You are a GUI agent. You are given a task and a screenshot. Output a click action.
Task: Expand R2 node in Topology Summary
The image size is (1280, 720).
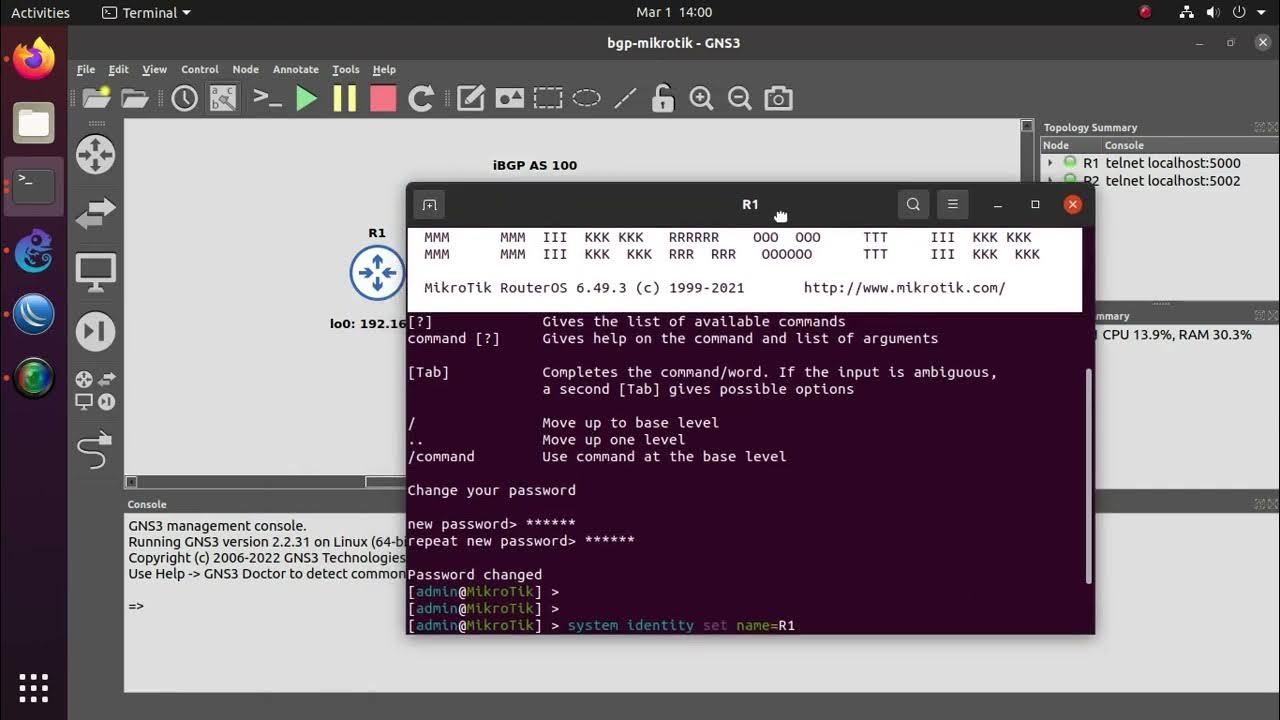click(x=1050, y=181)
